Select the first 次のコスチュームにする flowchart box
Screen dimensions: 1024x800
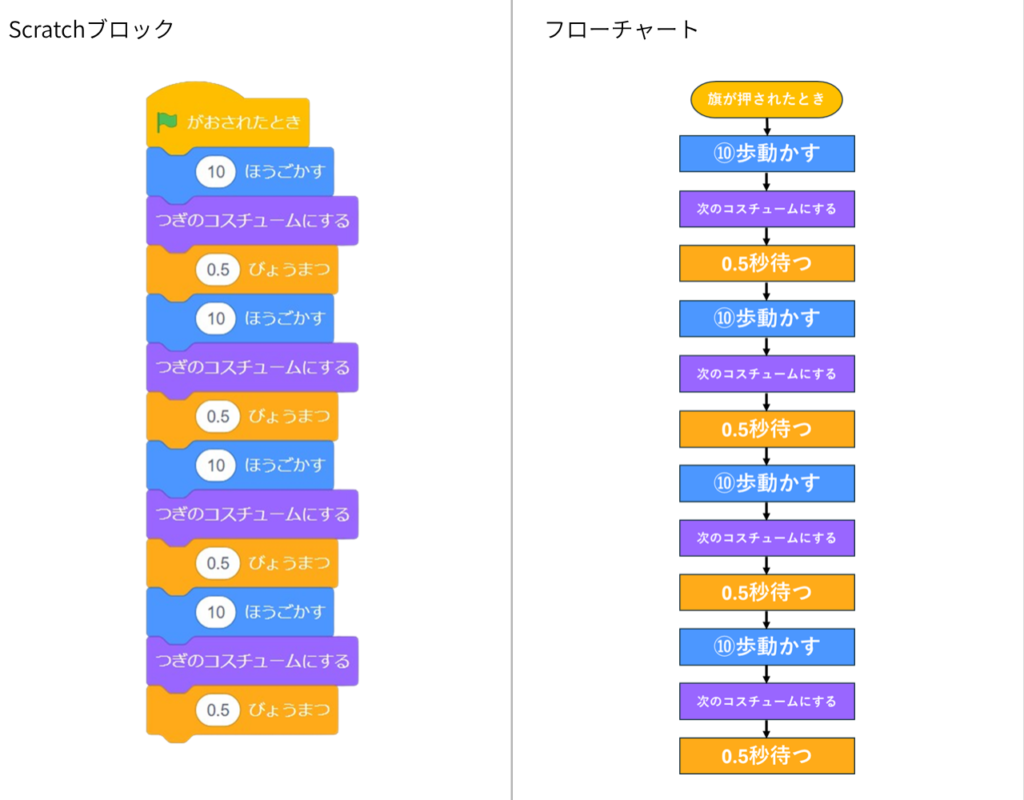pos(767,209)
